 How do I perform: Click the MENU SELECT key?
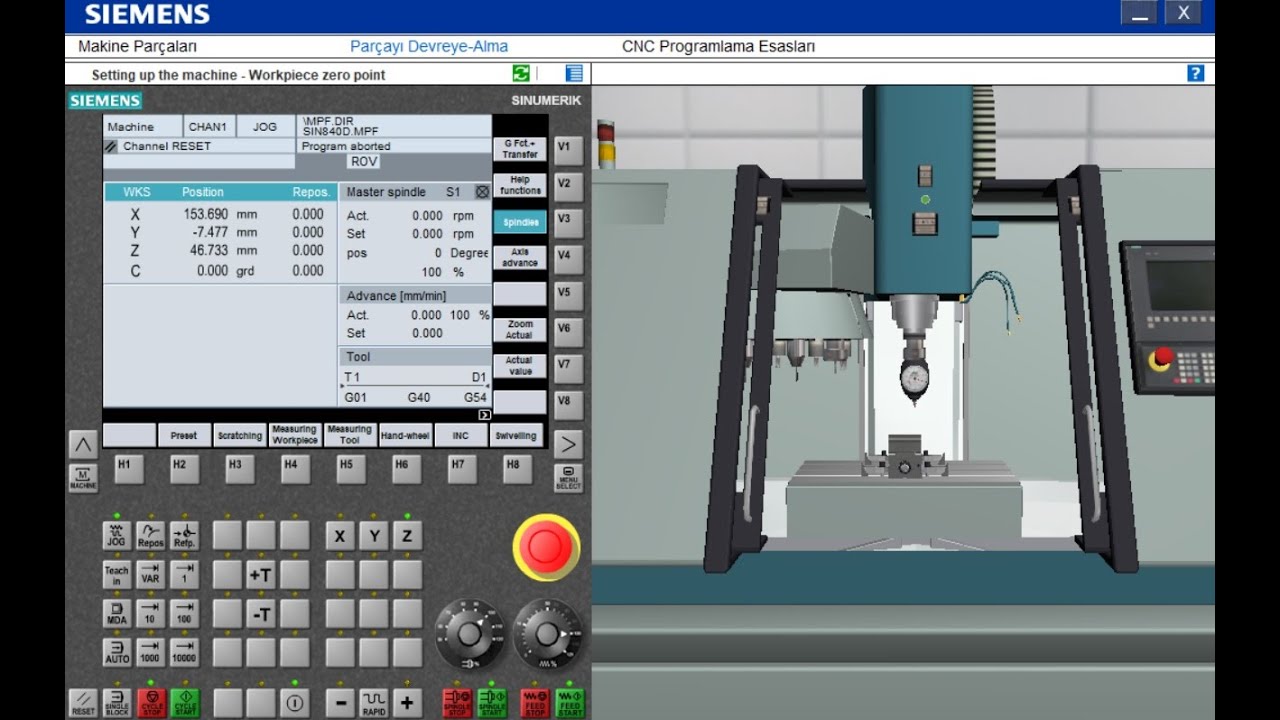tap(568, 477)
